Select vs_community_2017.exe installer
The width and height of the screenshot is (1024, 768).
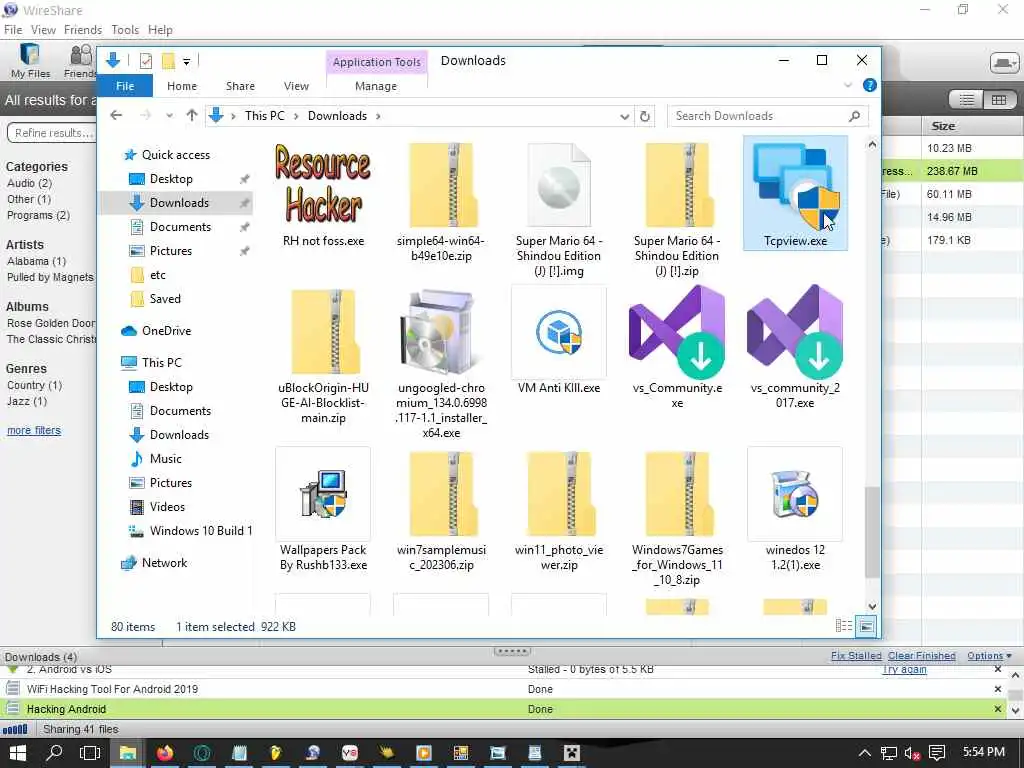pyautogui.click(x=795, y=348)
